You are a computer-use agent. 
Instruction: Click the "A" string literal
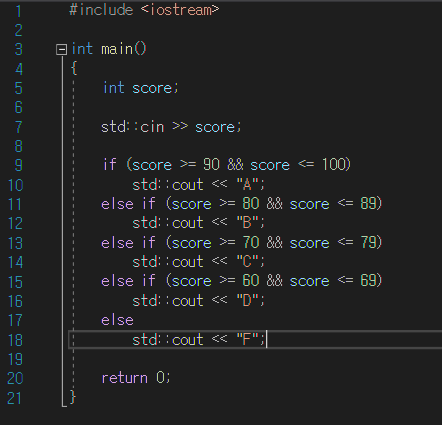[247, 184]
